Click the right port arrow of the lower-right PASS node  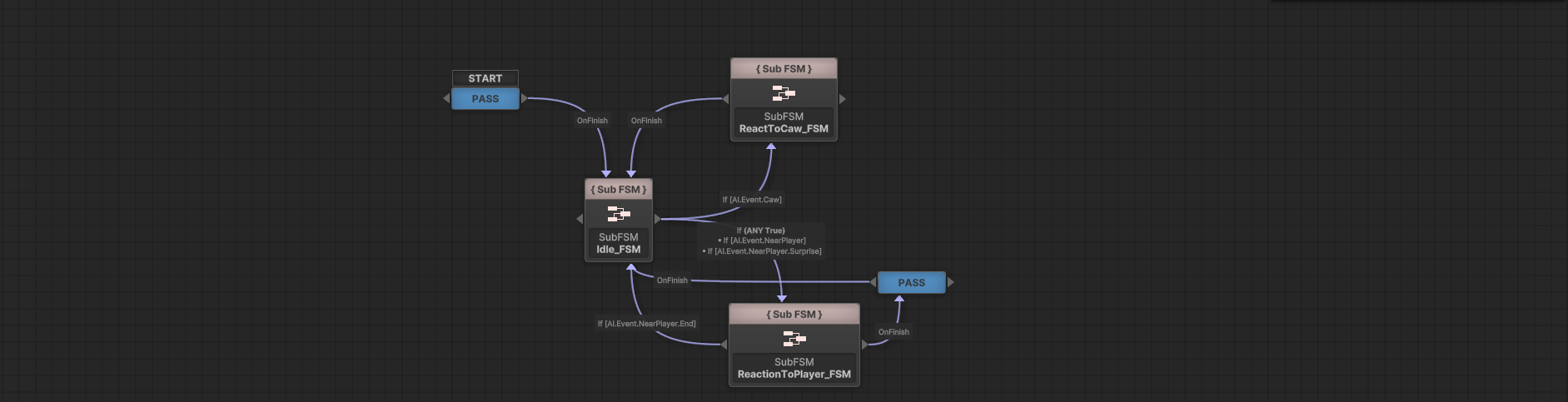coord(950,282)
